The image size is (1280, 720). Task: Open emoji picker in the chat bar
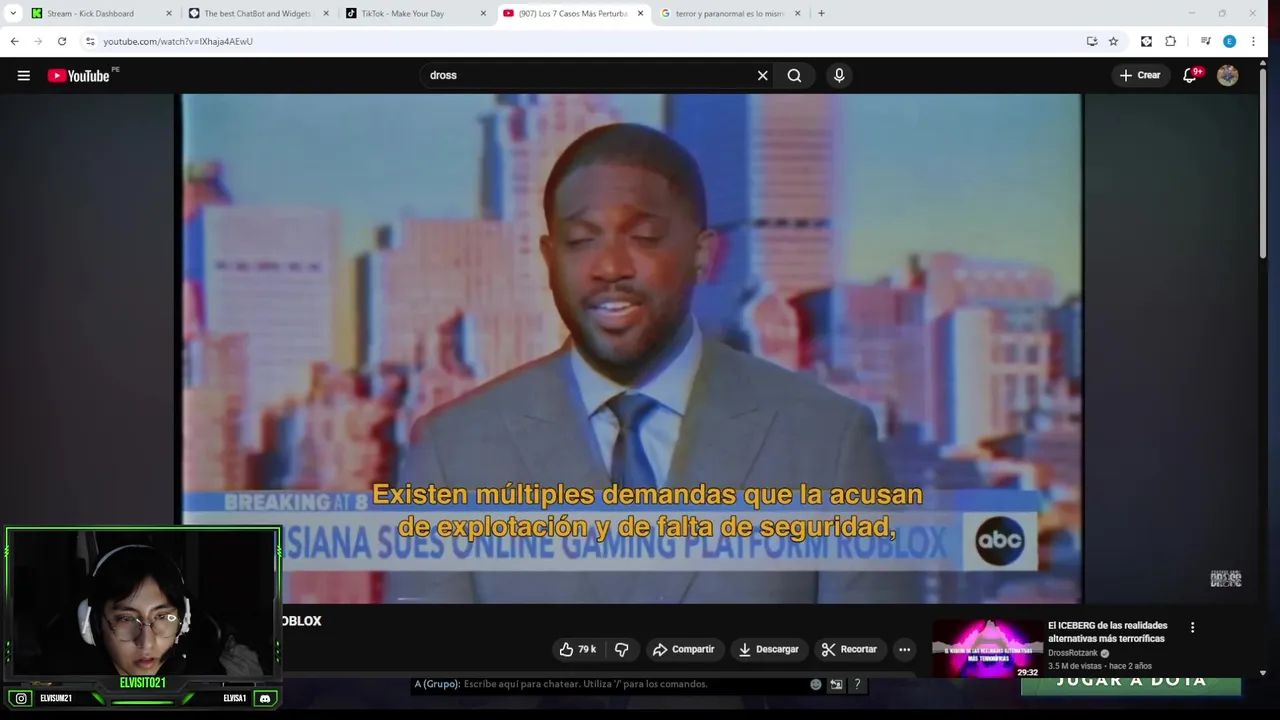tap(816, 684)
